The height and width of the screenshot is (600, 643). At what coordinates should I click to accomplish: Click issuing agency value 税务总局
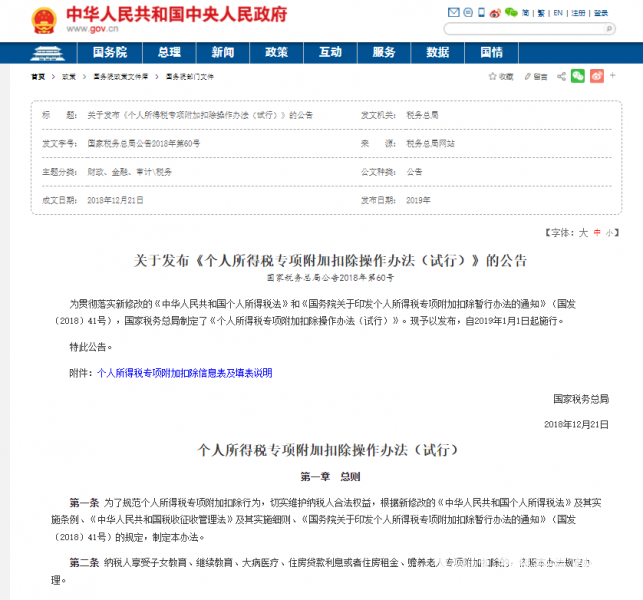[422, 115]
